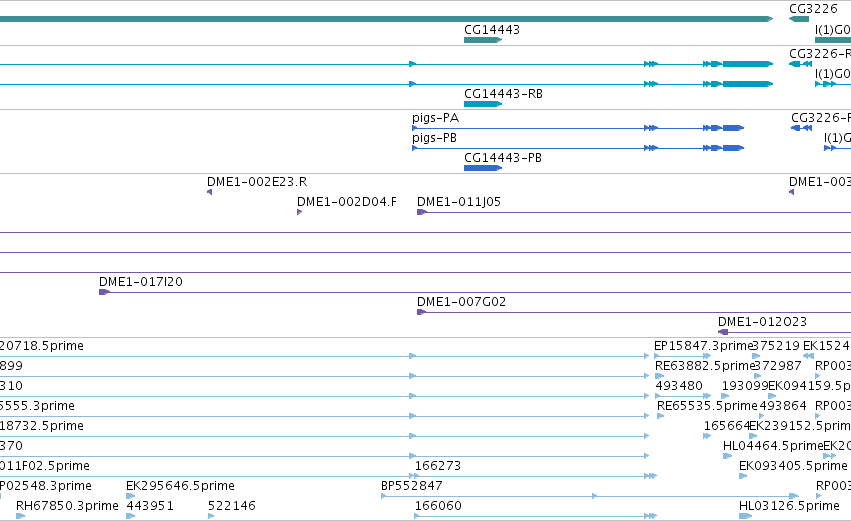Click the long teal gene bar at top
Viewport: 851px width, 521px height.
click(x=386, y=19)
